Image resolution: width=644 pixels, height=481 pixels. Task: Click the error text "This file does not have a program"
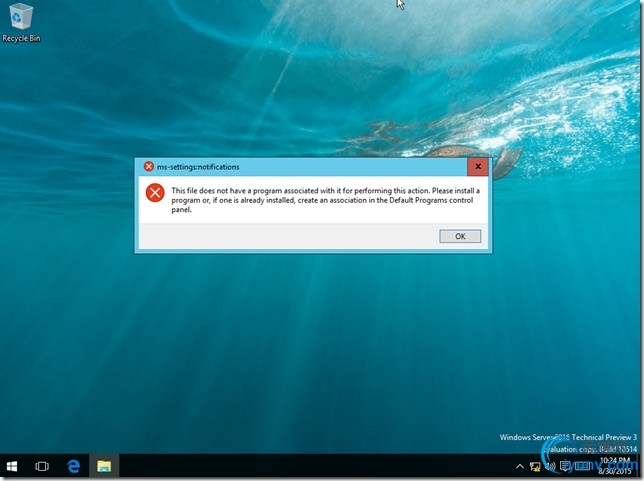click(x=226, y=191)
